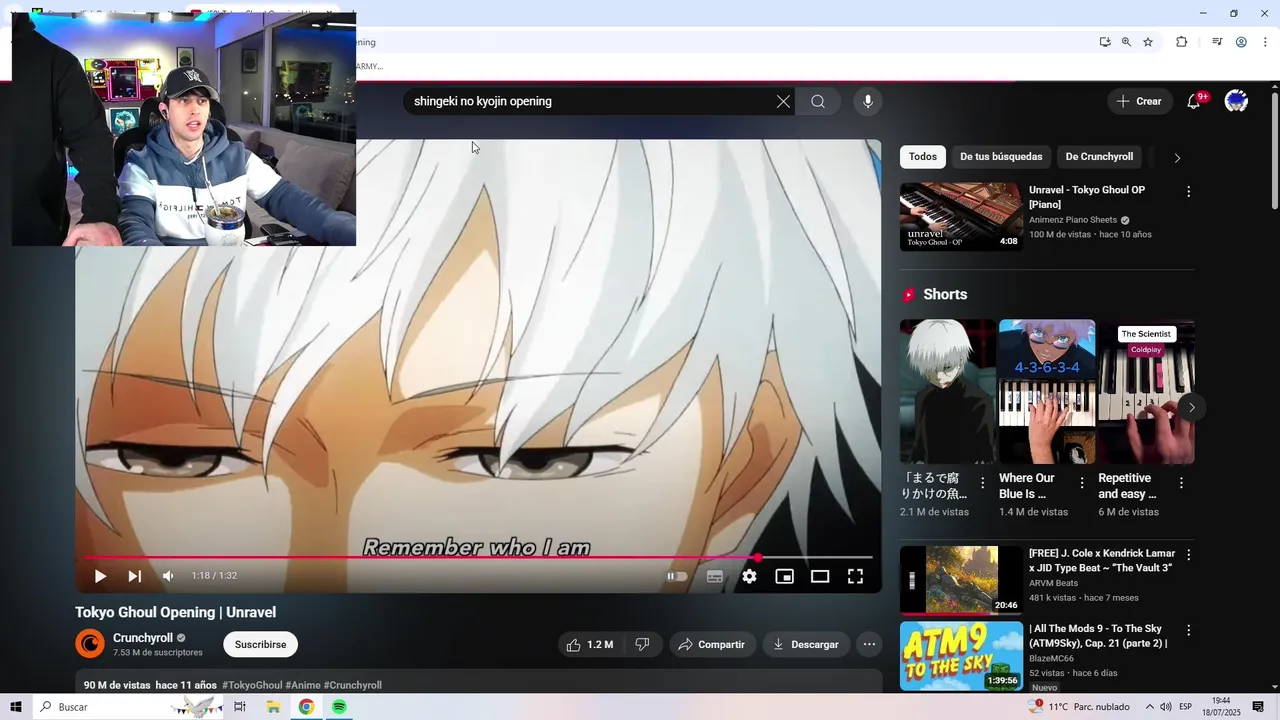The image size is (1280, 720).
Task: Open Unravel Piano video thumbnail
Action: pos(961,216)
